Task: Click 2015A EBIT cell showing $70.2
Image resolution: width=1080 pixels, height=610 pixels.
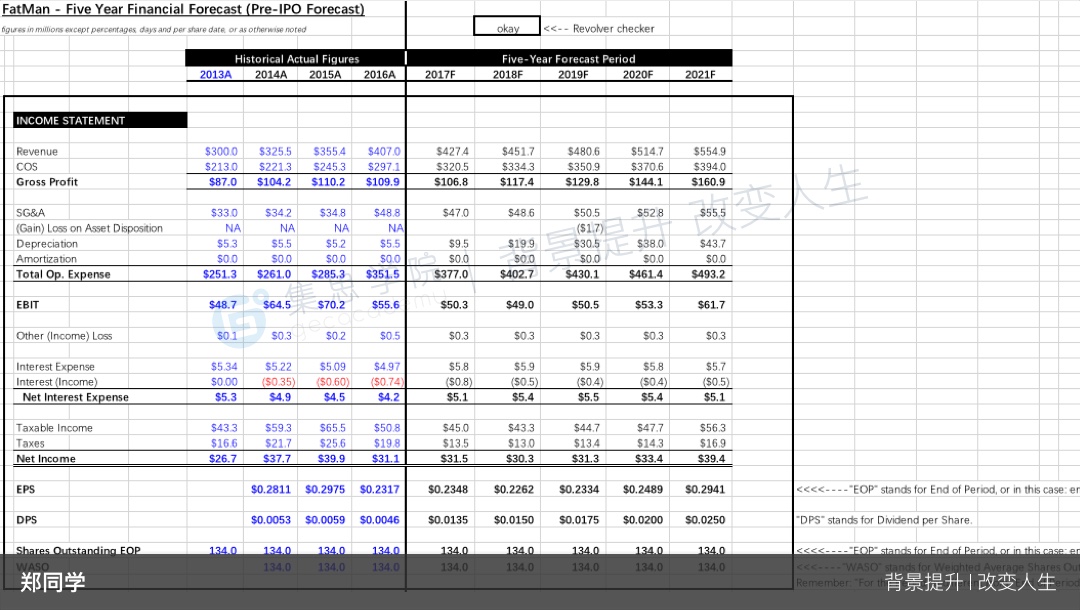Action: (331, 304)
